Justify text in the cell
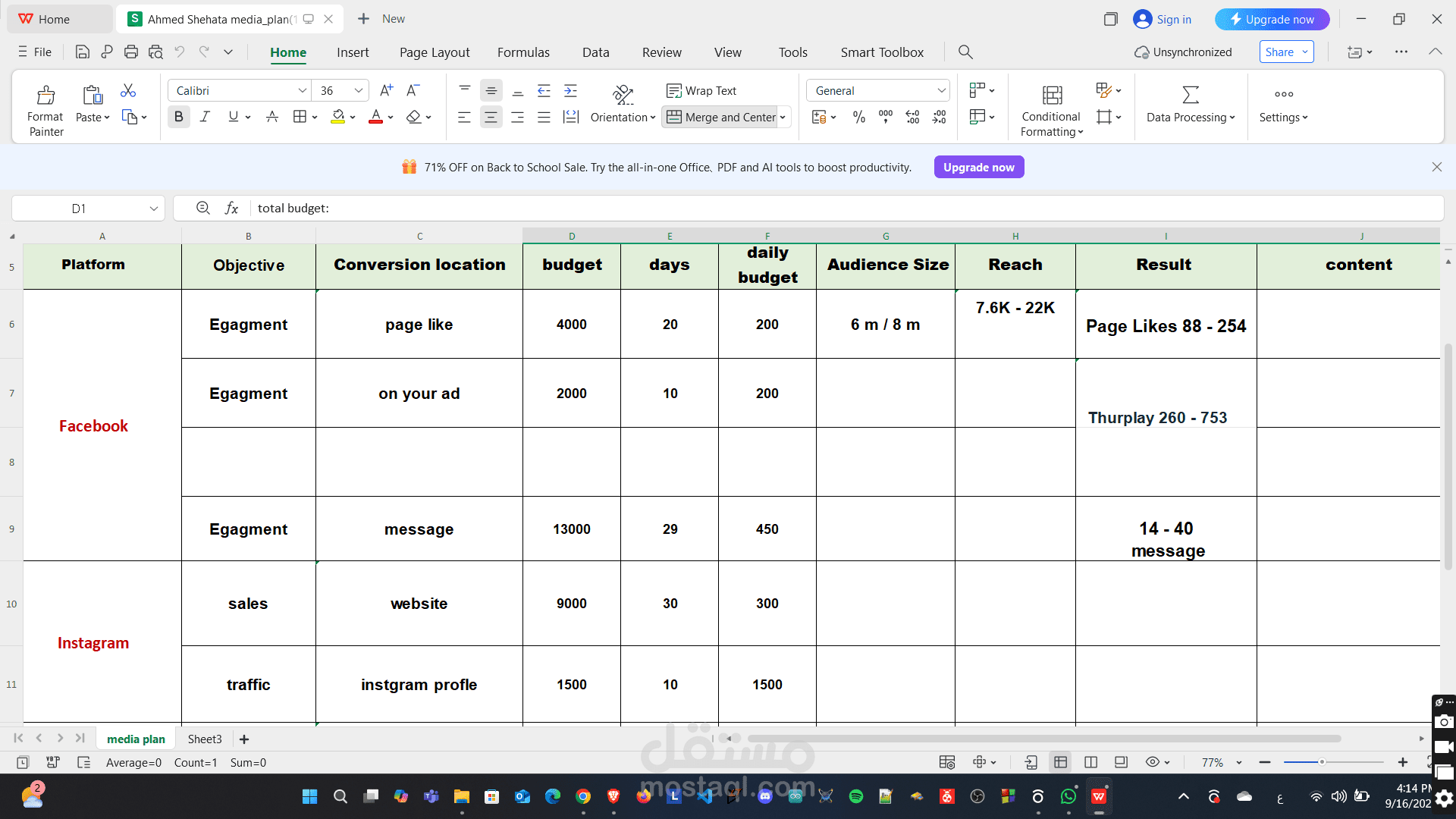The width and height of the screenshot is (1456, 819). coord(544,117)
